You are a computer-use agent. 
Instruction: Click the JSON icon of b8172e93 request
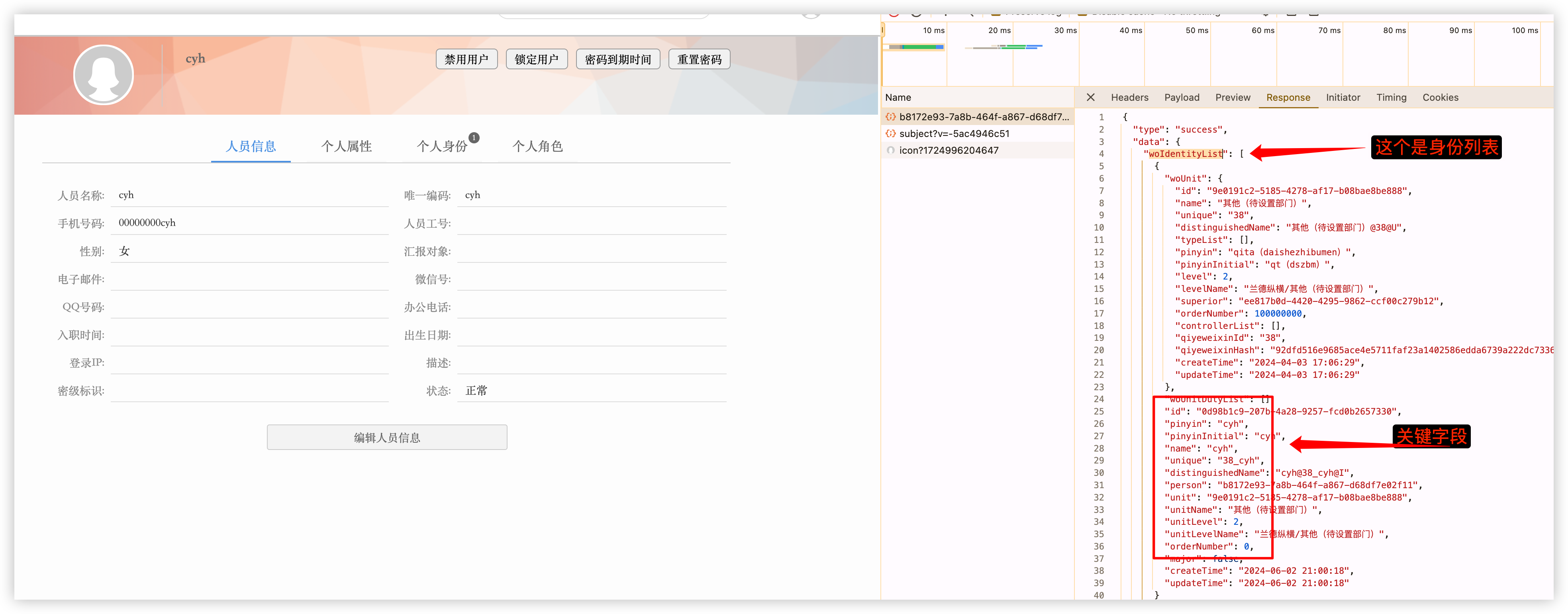coord(890,117)
